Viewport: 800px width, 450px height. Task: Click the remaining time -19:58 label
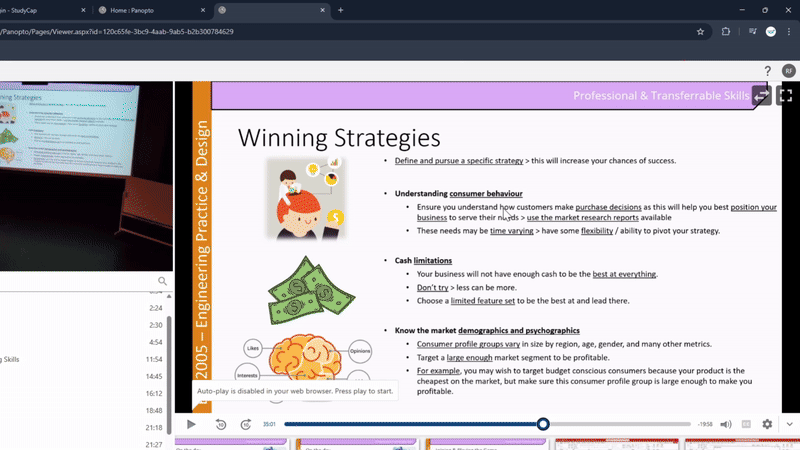pos(705,424)
